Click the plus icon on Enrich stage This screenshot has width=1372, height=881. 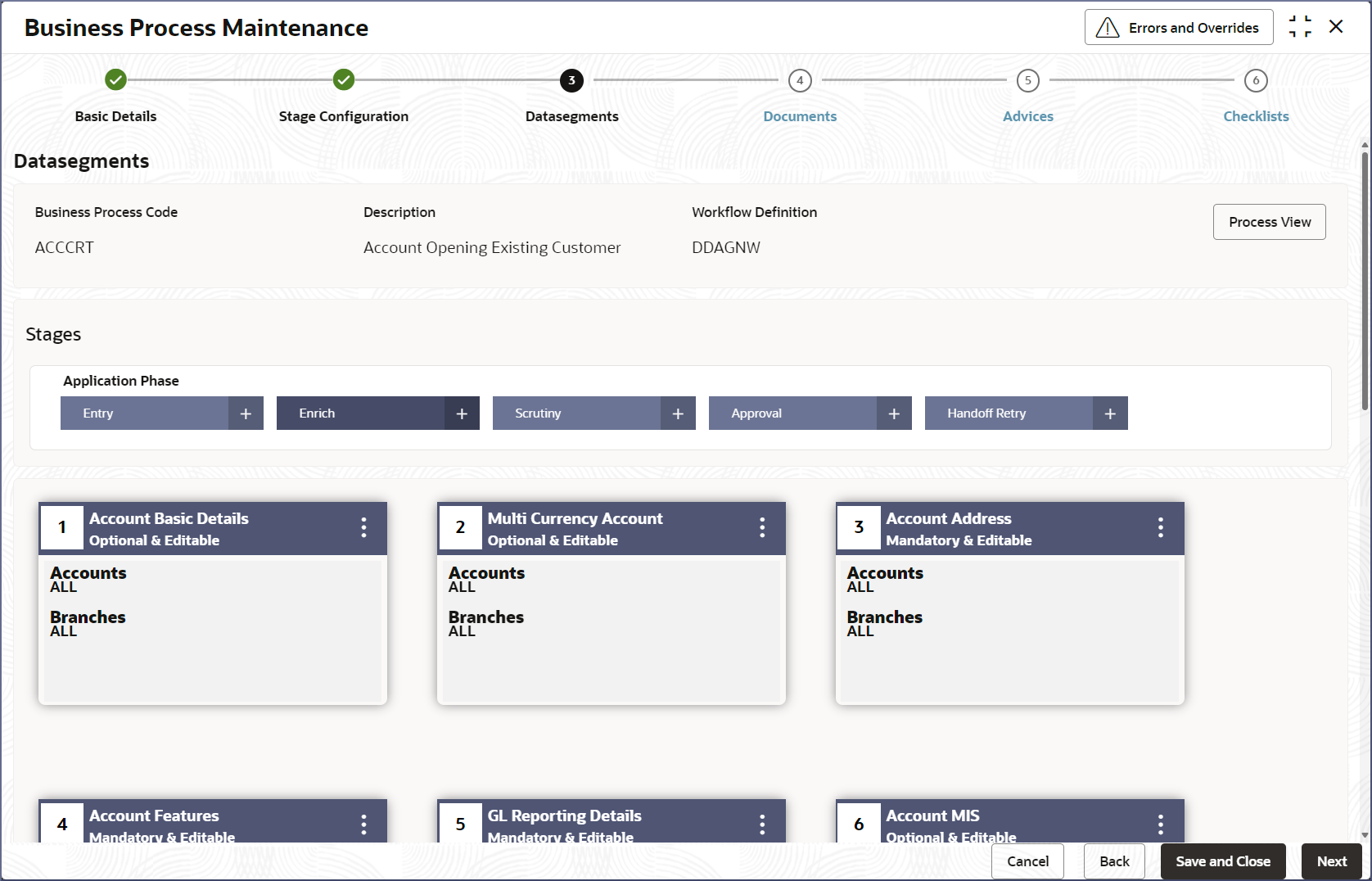coord(462,413)
